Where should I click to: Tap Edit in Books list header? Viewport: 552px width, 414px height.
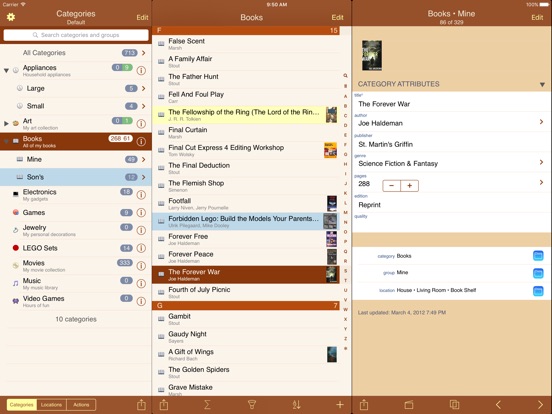coord(337,17)
